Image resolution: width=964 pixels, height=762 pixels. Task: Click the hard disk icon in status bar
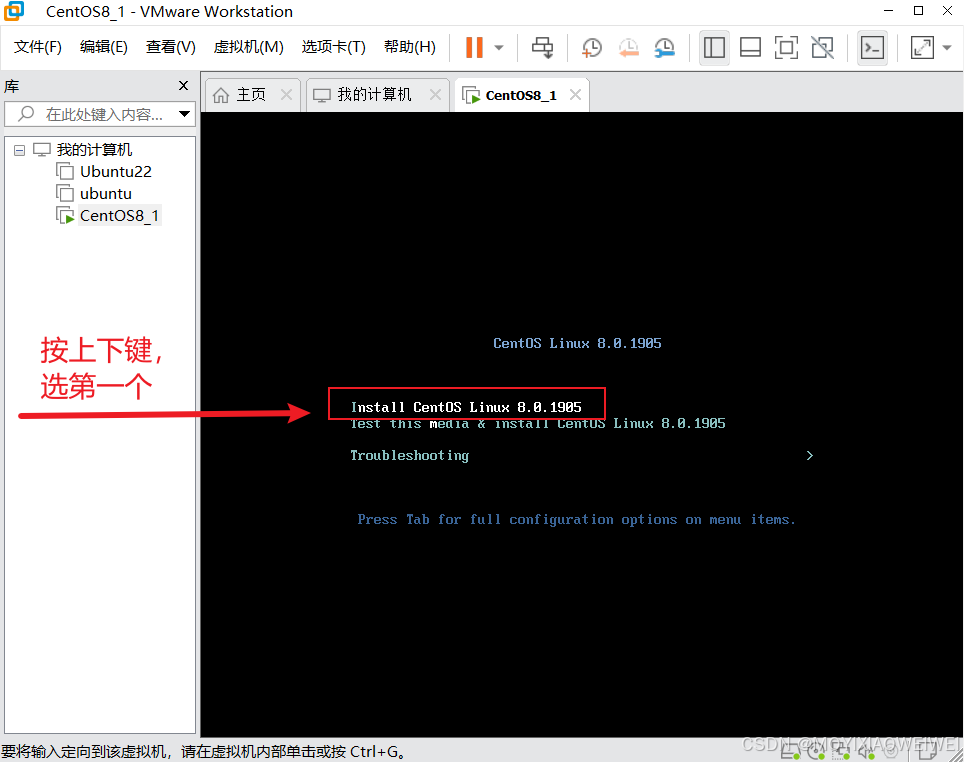click(789, 752)
